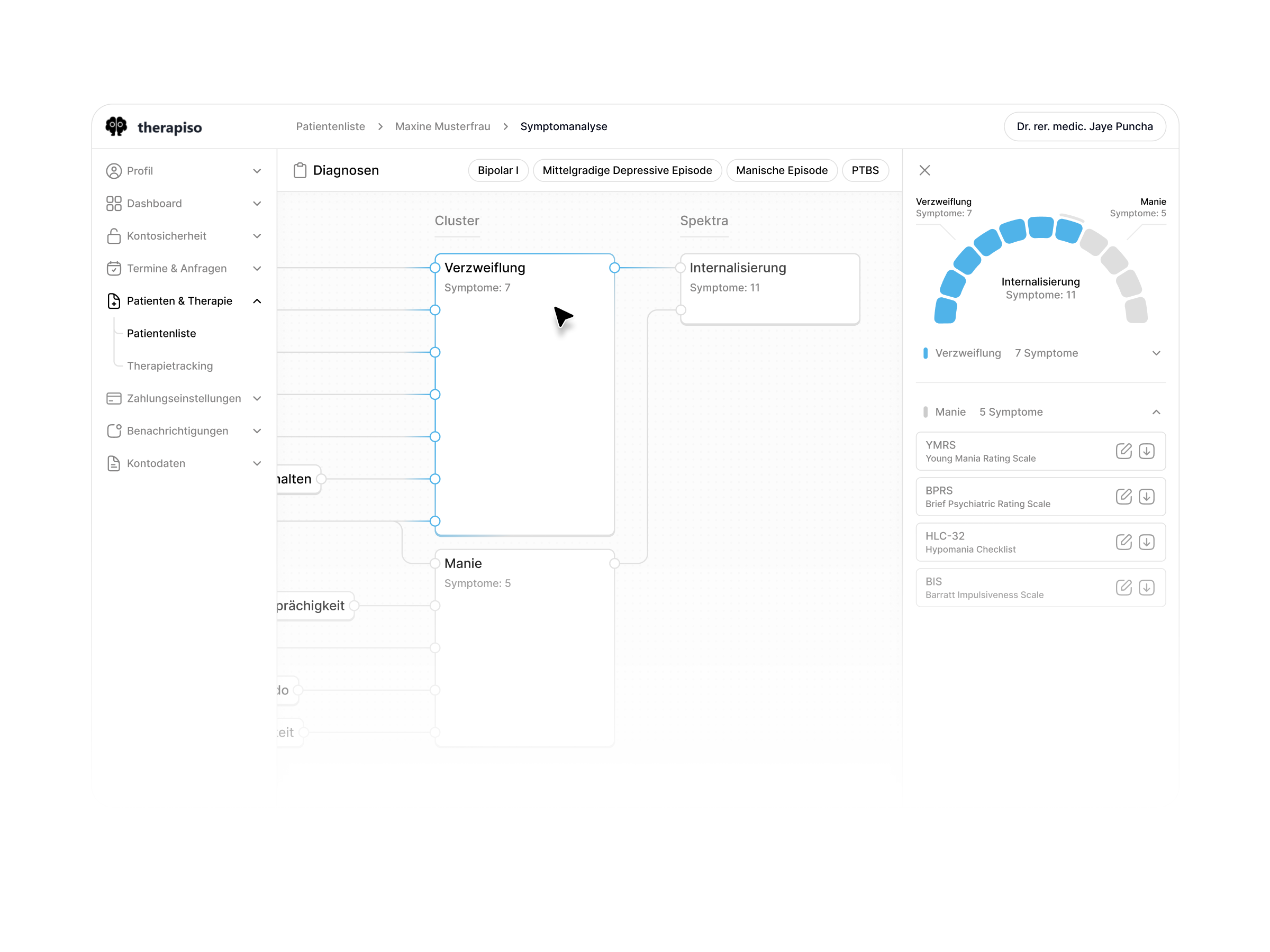Screen dimensions: 1270x952
Task: Select Maxine Musterfrau in the breadcrumb
Action: click(443, 126)
